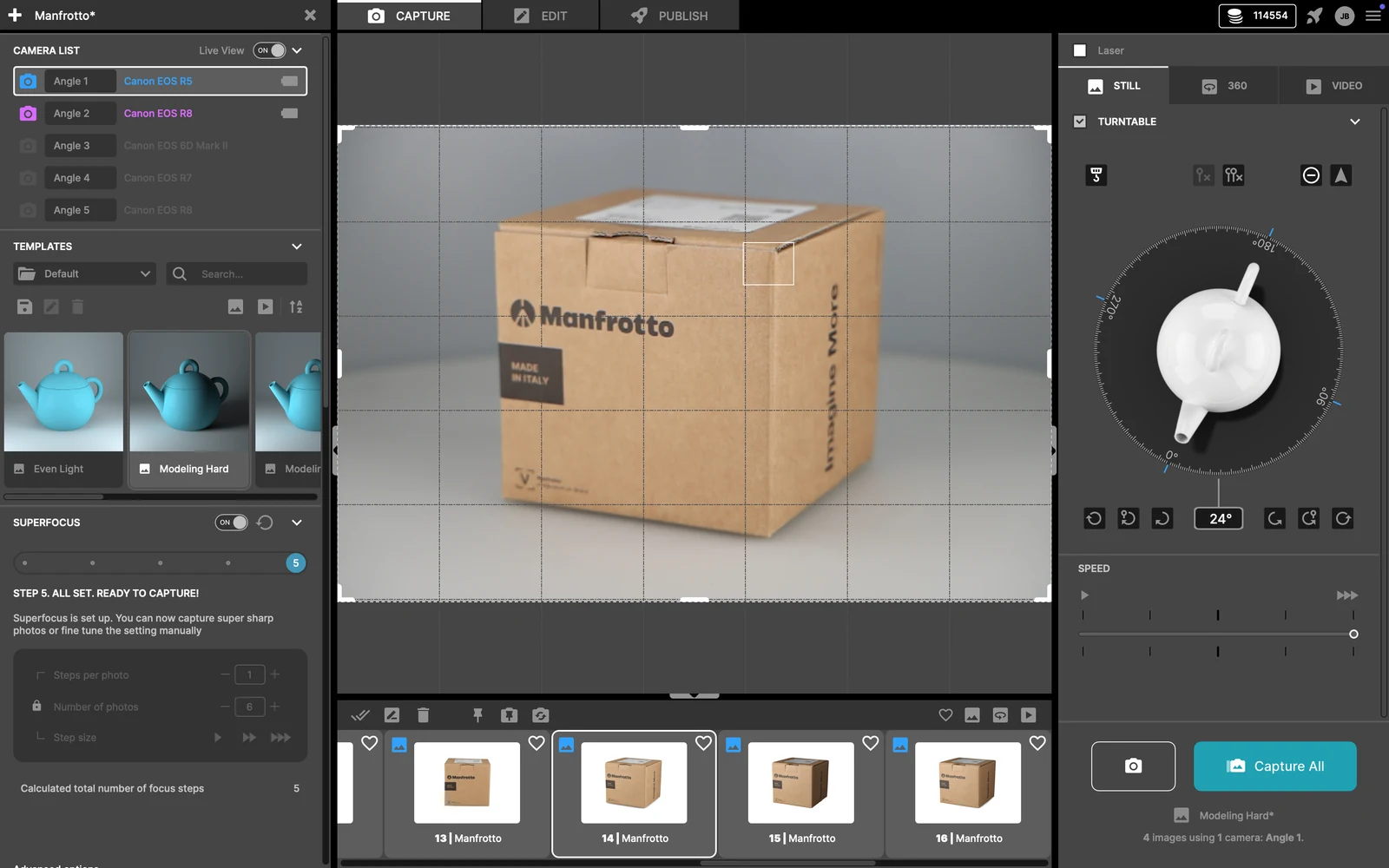This screenshot has height=868, width=1389.
Task: Collapse the Camera List section
Action: point(297,50)
